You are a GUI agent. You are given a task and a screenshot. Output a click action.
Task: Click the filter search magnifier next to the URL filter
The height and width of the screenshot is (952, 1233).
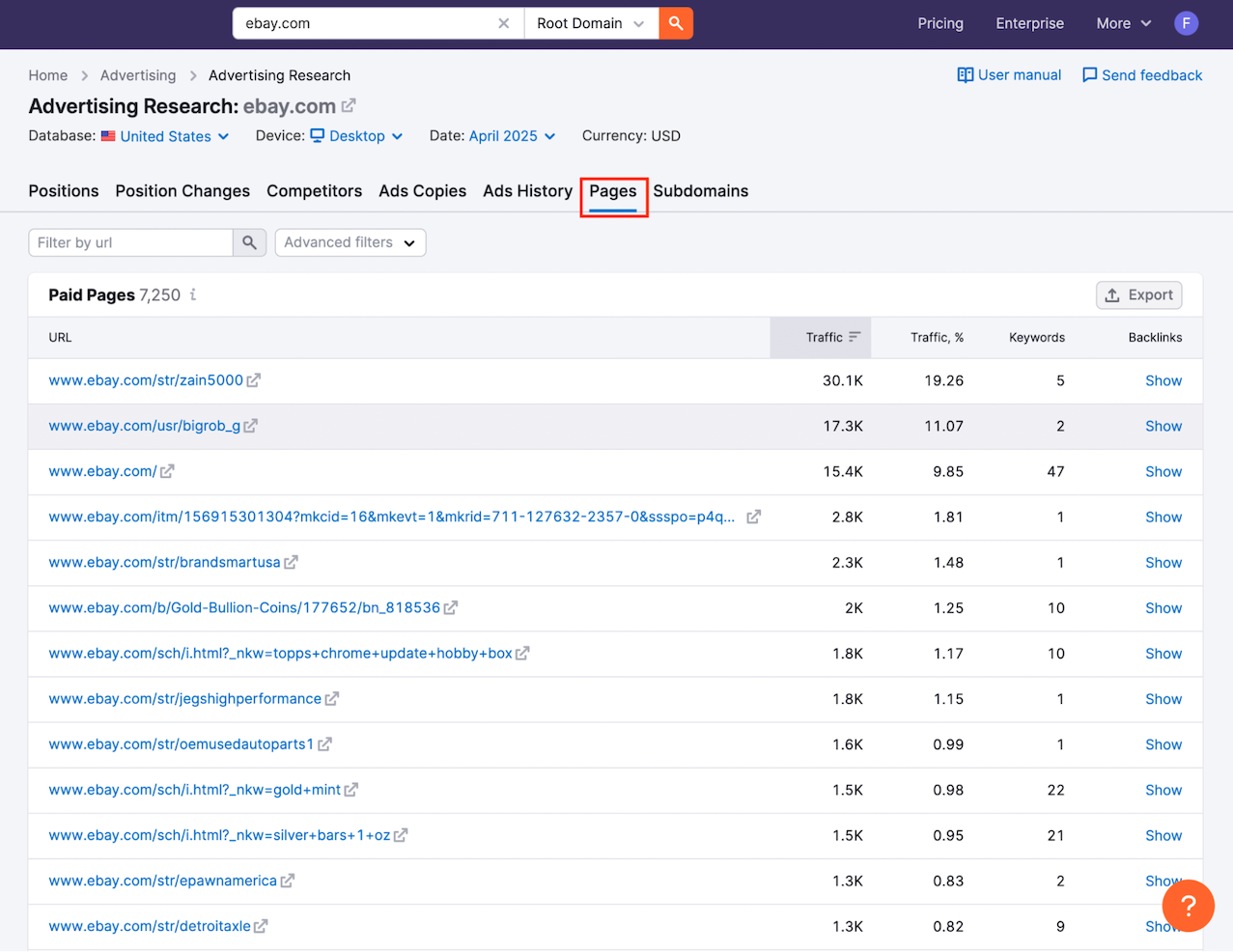[249, 242]
